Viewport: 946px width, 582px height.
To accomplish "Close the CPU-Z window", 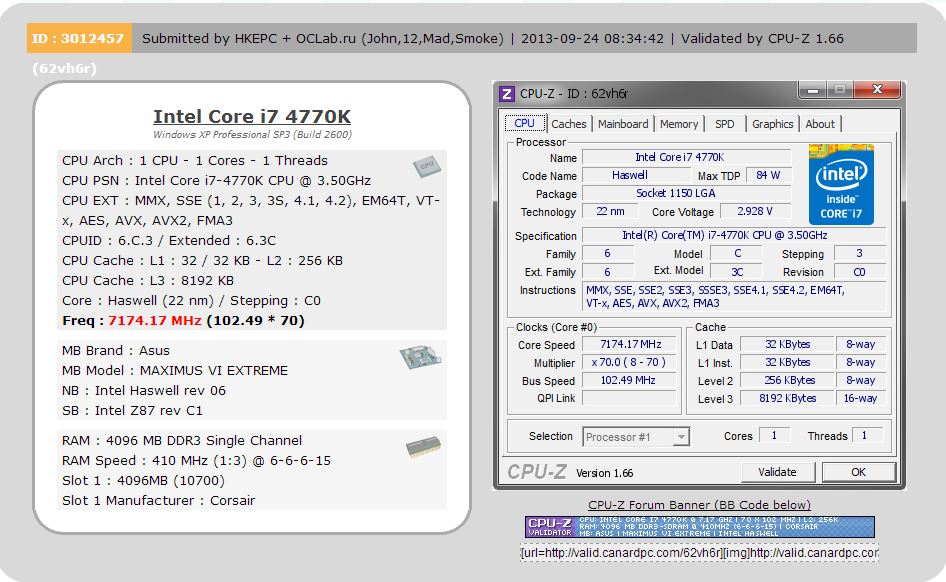I will [x=877, y=90].
